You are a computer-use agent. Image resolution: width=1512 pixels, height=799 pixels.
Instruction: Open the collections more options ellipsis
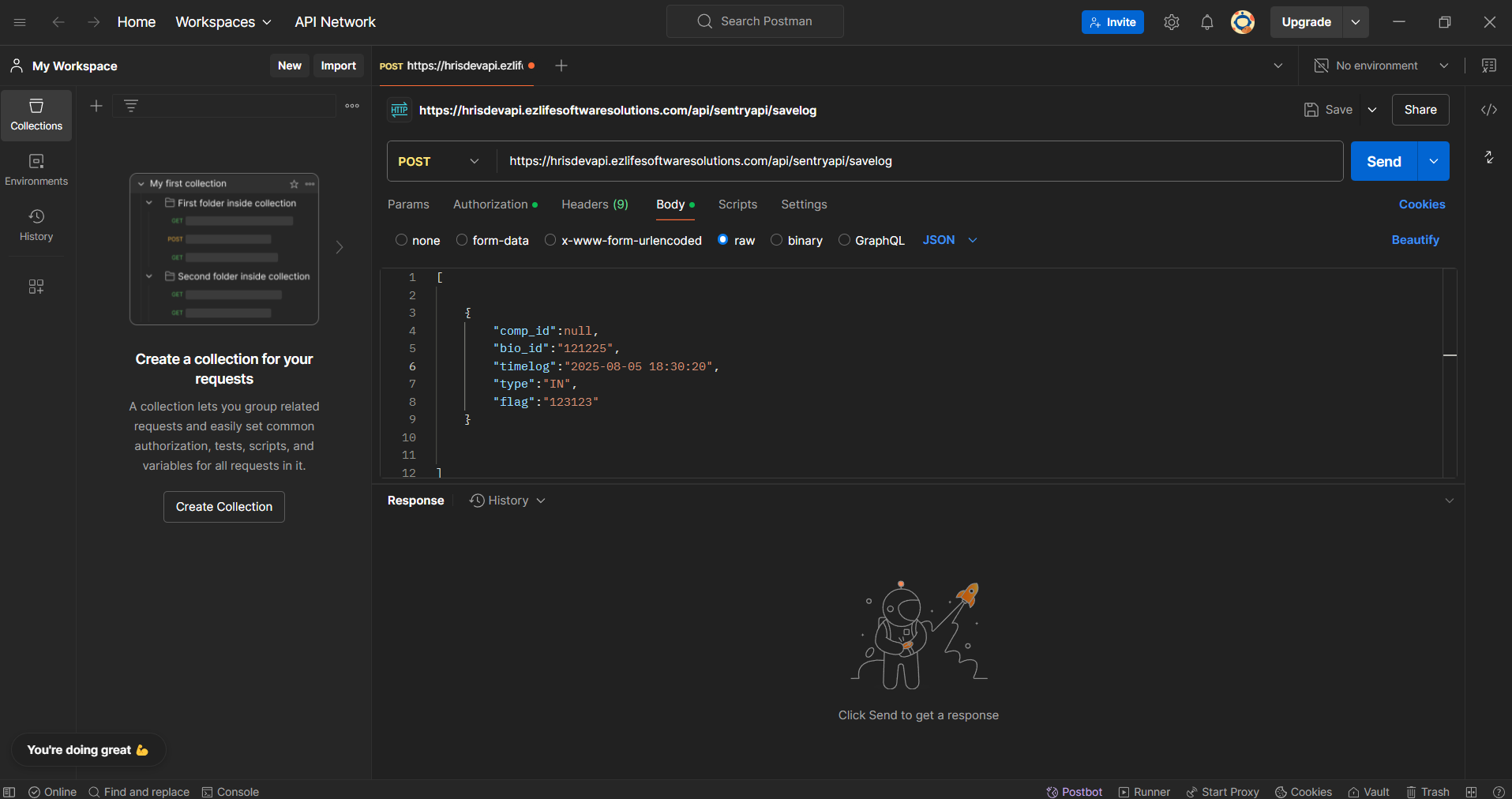(352, 106)
